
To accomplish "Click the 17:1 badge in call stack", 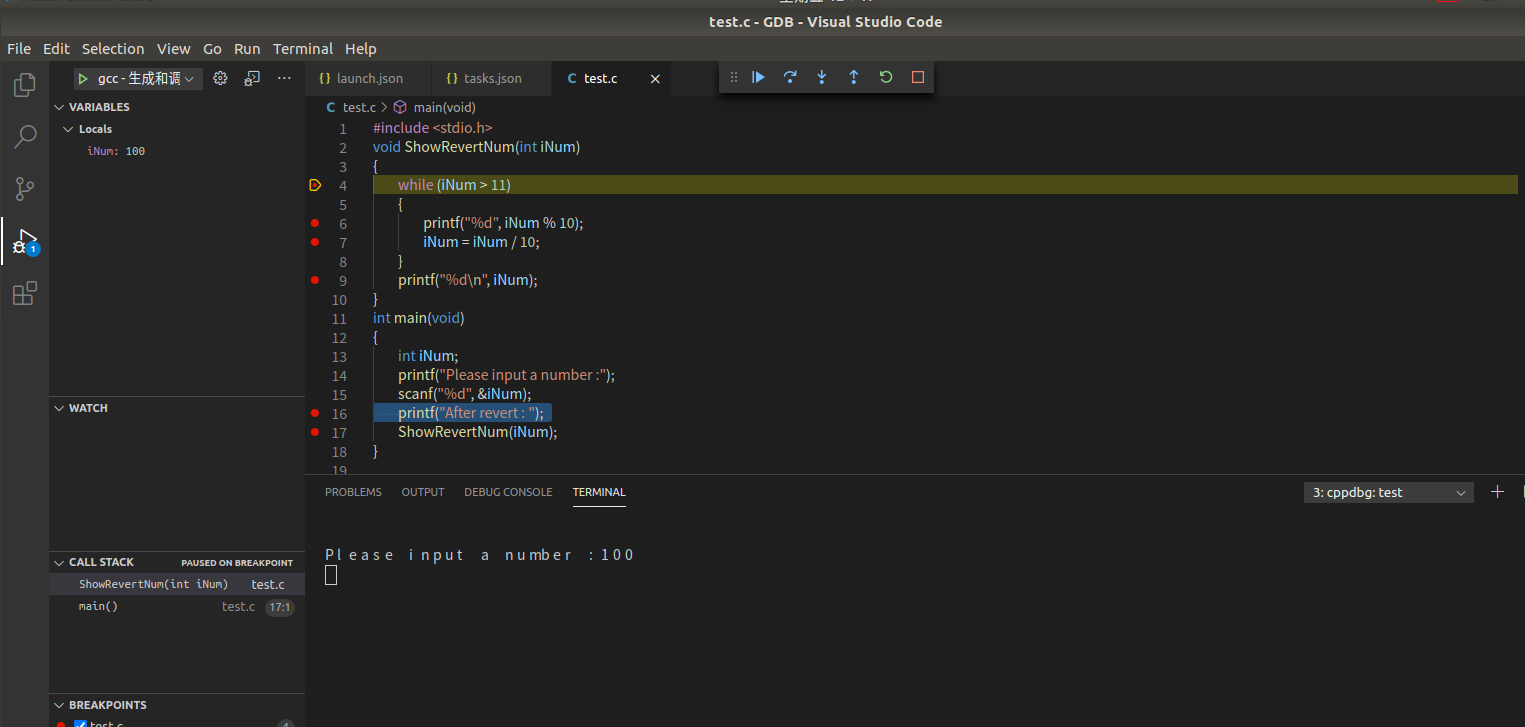I will tap(280, 607).
